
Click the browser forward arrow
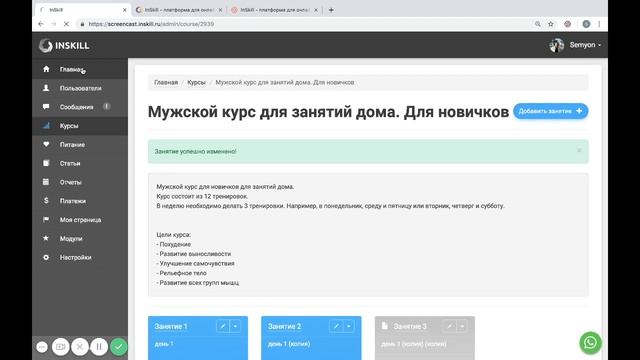click(53, 24)
